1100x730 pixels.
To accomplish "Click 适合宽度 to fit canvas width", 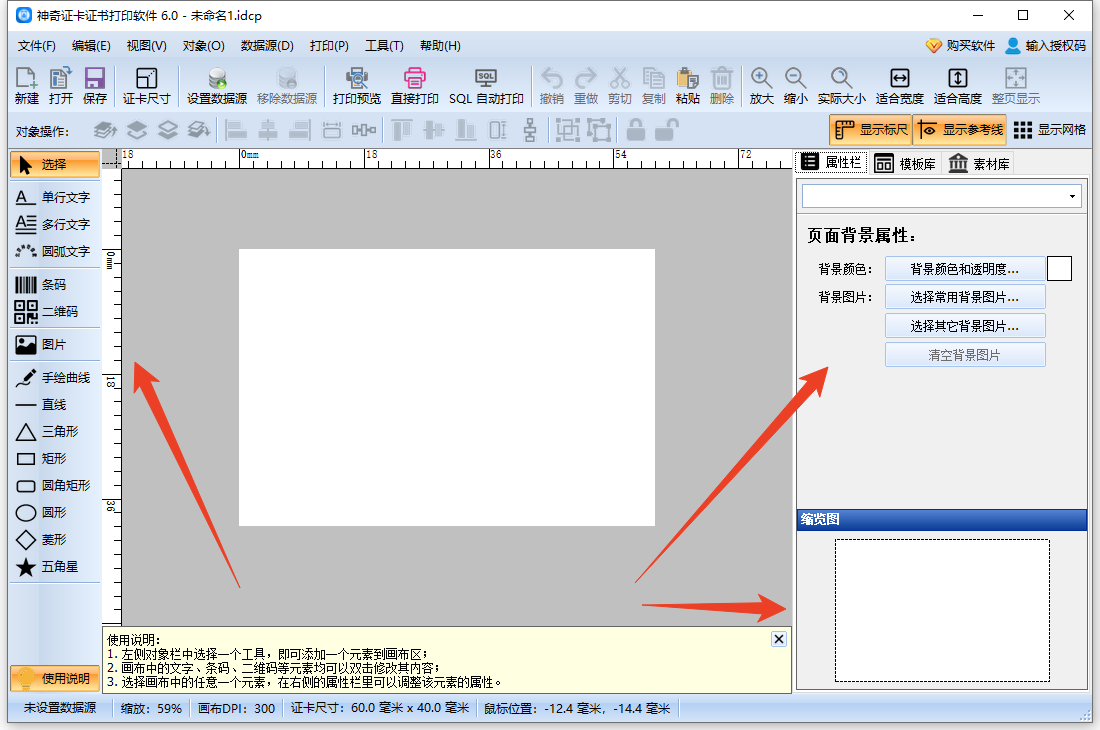I will coord(899,84).
